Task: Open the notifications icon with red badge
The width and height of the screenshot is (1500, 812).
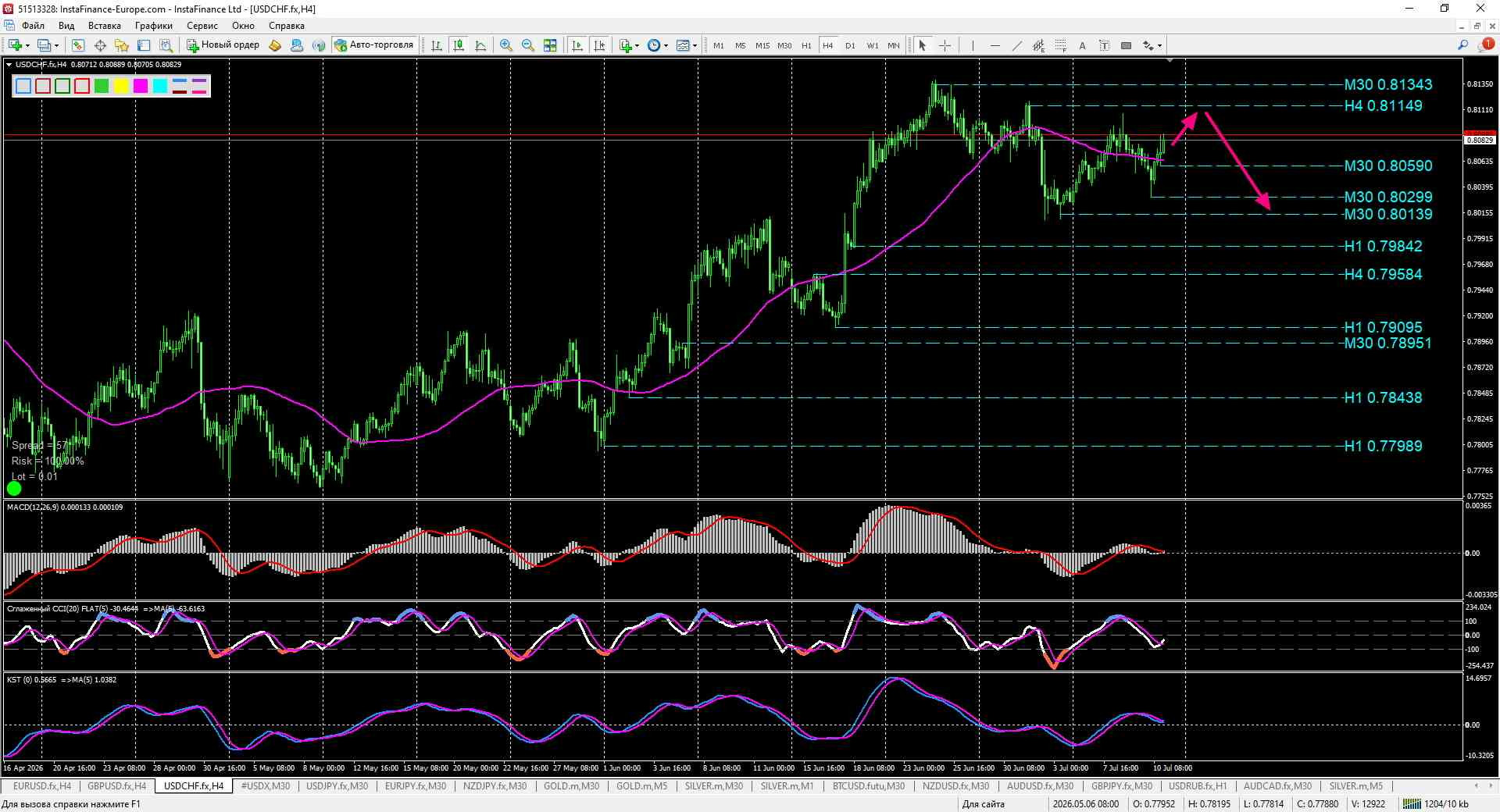Action: tap(1486, 45)
